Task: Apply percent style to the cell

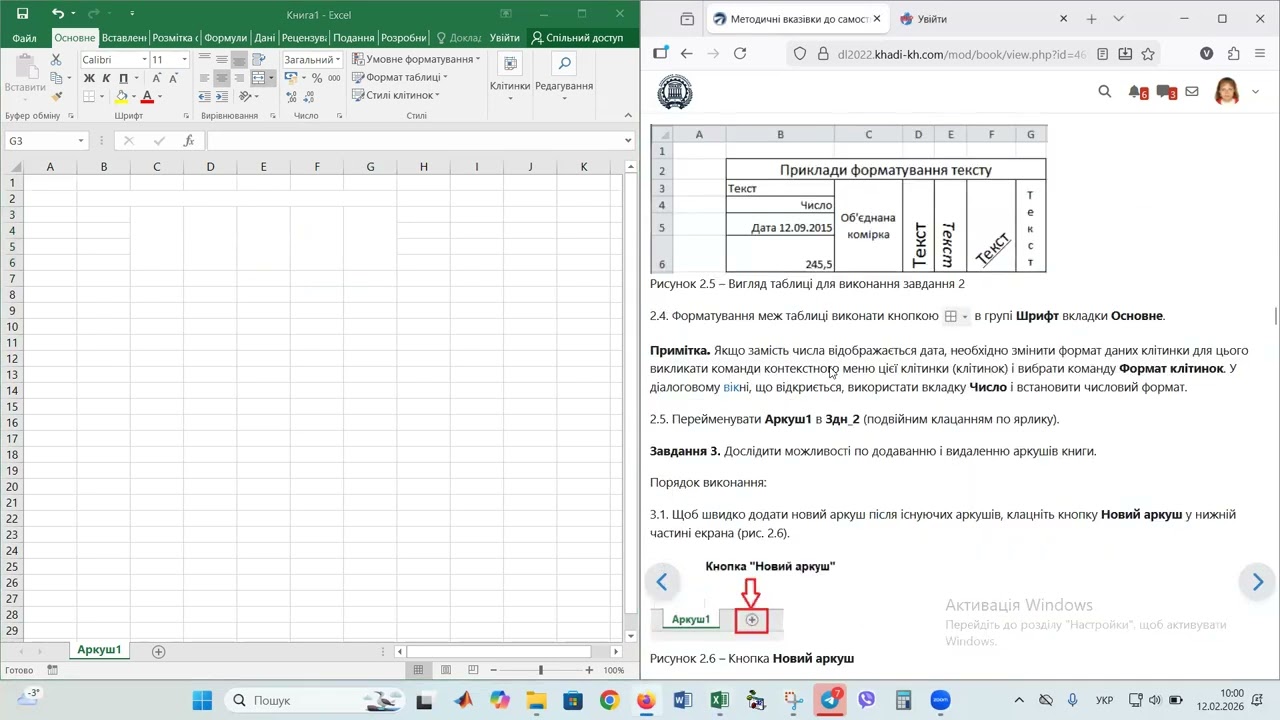Action: tap(316, 78)
